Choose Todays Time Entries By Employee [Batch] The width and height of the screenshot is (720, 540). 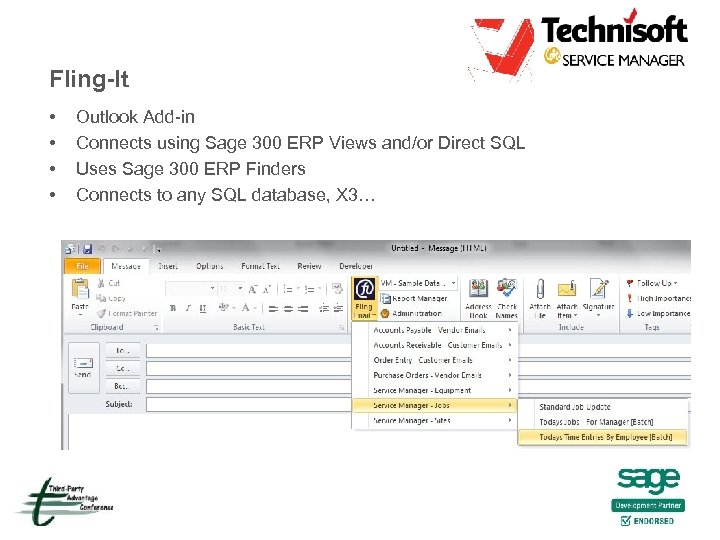coord(603,437)
